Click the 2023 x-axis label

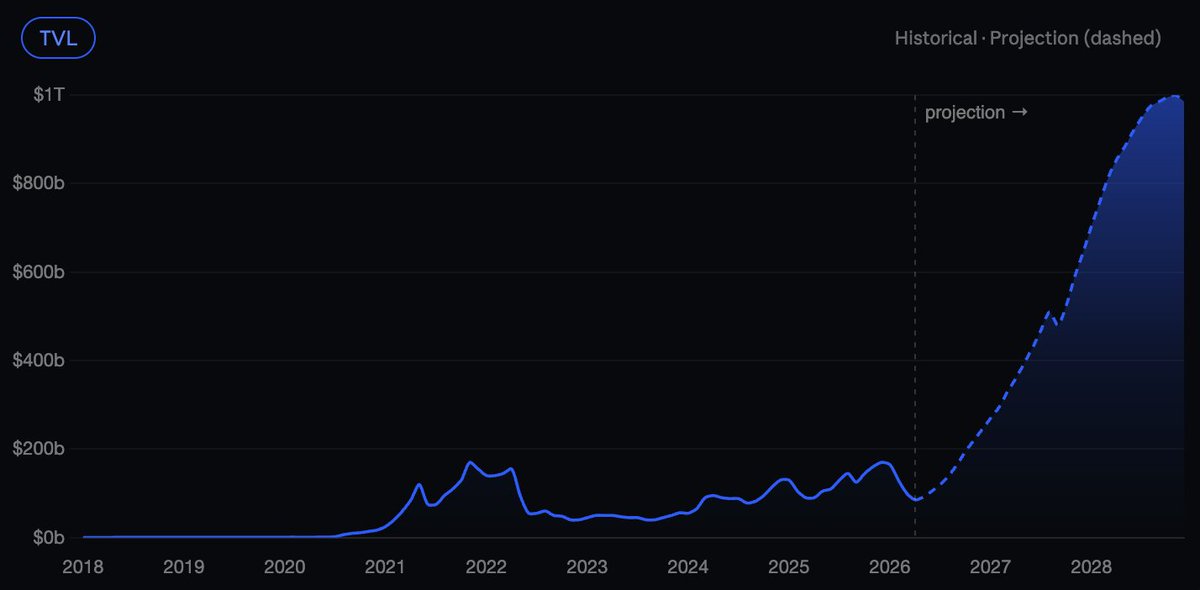[587, 567]
